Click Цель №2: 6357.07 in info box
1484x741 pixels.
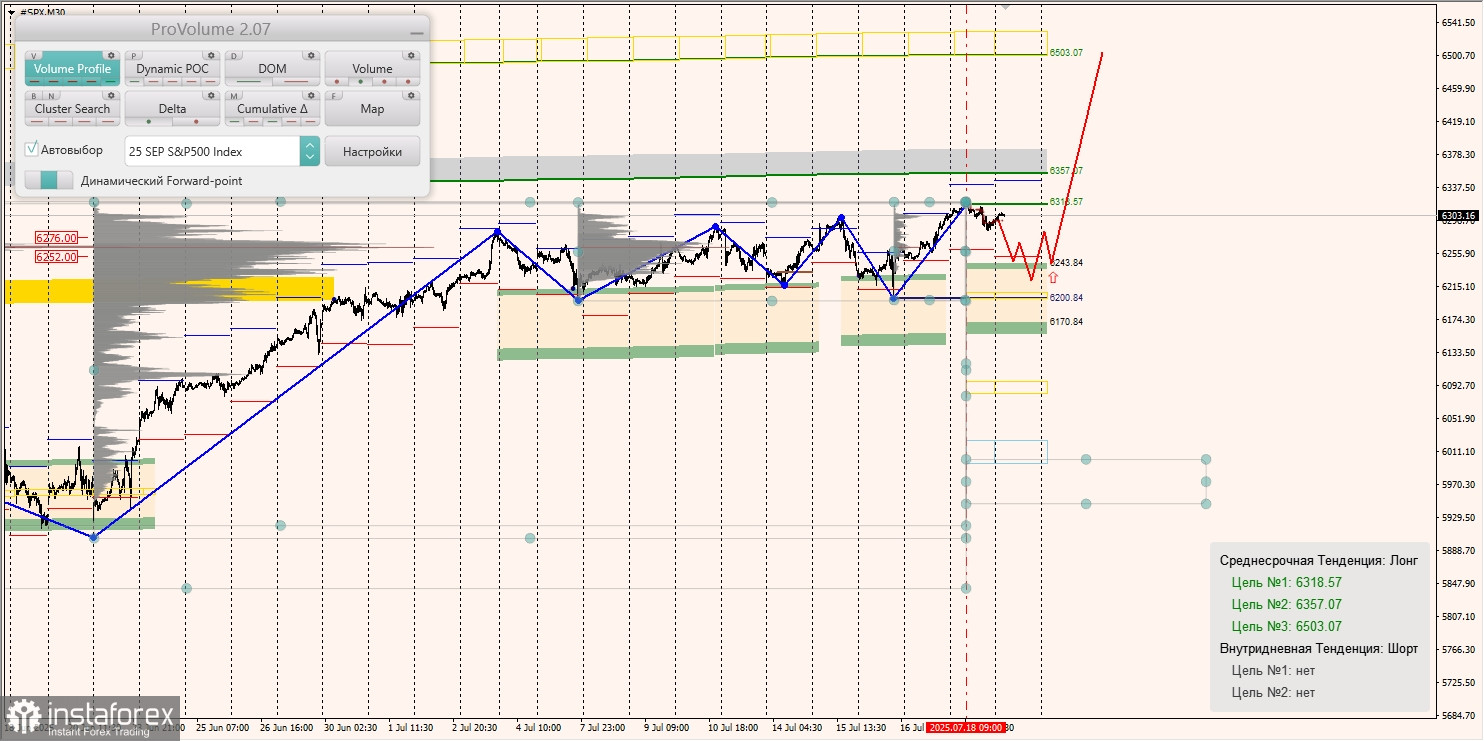[x=1286, y=604]
